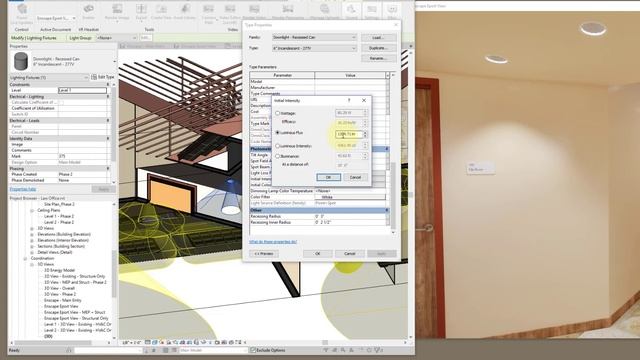
Task: Click the view scale 1/8" = 1'-0" control
Action: (x=132, y=343)
